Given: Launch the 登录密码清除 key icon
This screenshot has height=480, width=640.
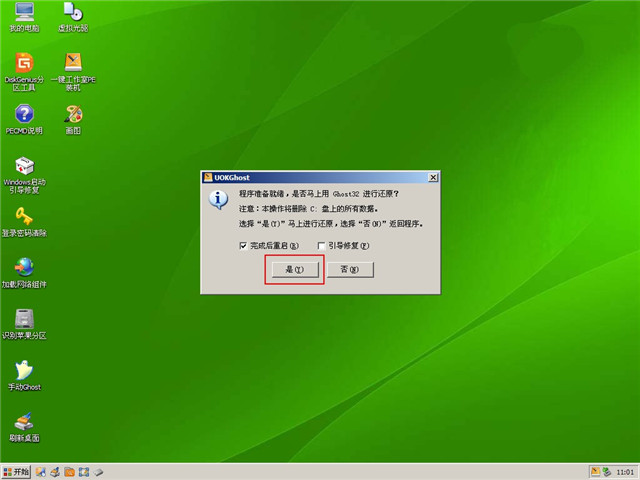Looking at the screenshot, I should [x=24, y=217].
